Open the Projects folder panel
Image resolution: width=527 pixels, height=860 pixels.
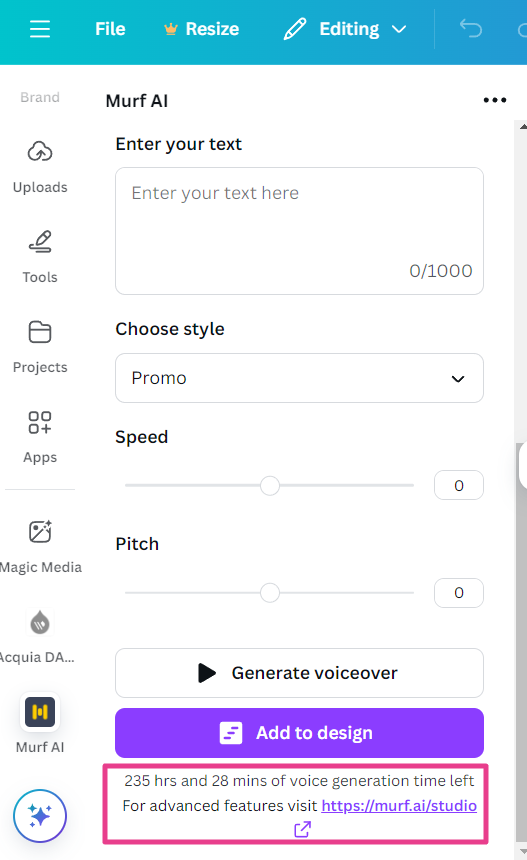(40, 347)
